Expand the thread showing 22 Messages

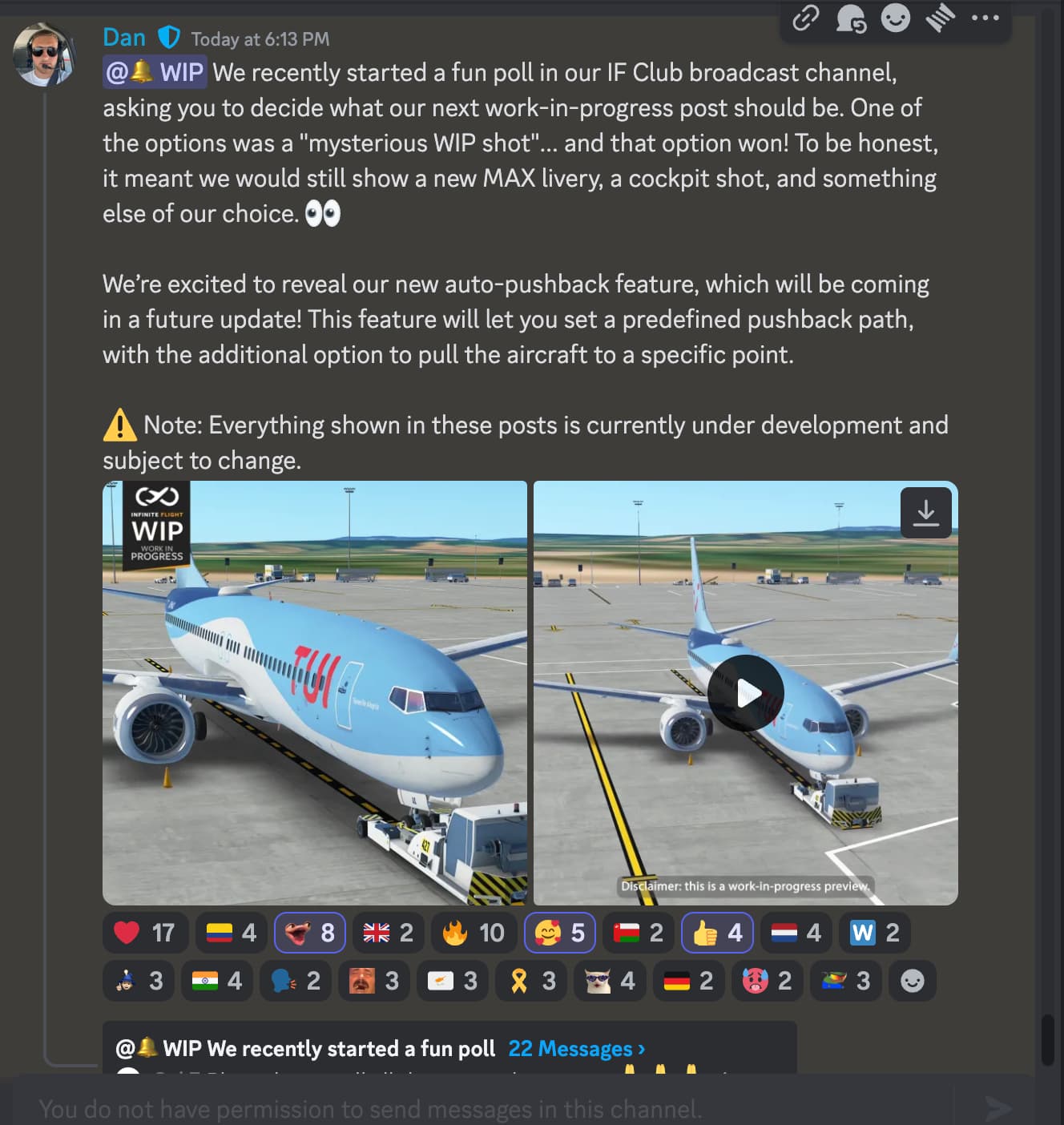[577, 1049]
